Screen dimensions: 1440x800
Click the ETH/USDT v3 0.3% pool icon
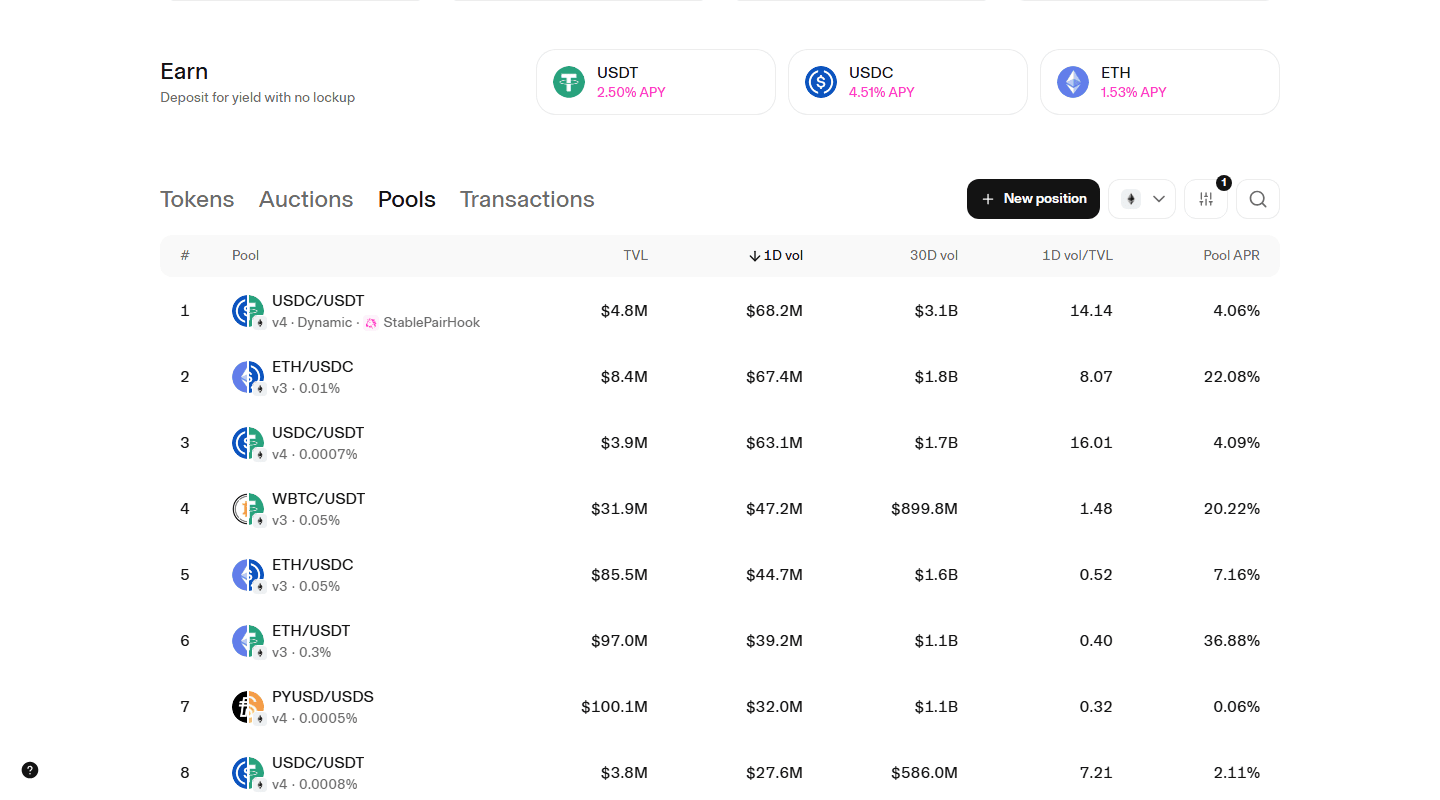pos(249,641)
